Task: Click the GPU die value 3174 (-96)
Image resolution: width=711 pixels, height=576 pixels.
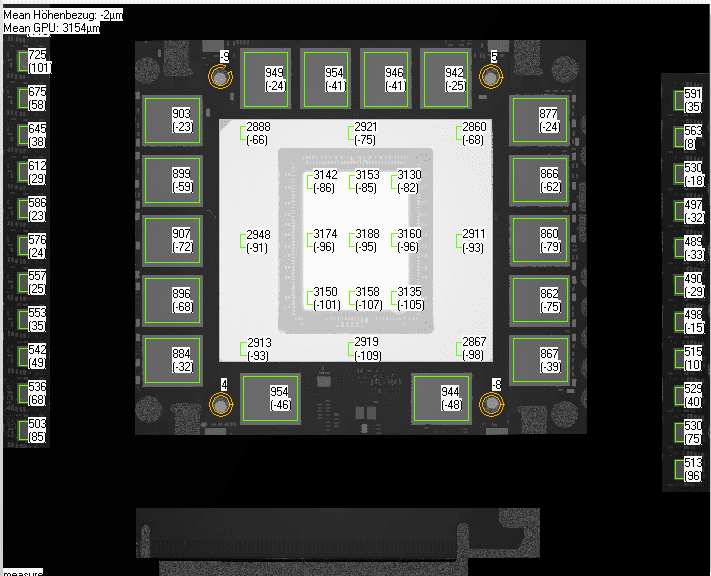Action: click(325, 240)
